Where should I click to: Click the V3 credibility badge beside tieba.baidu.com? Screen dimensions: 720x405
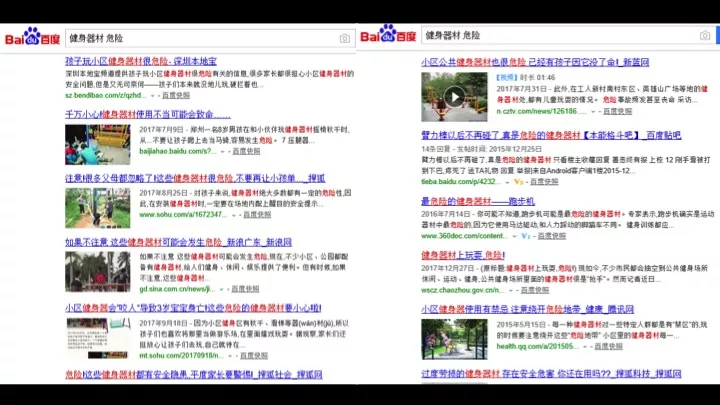coord(518,182)
